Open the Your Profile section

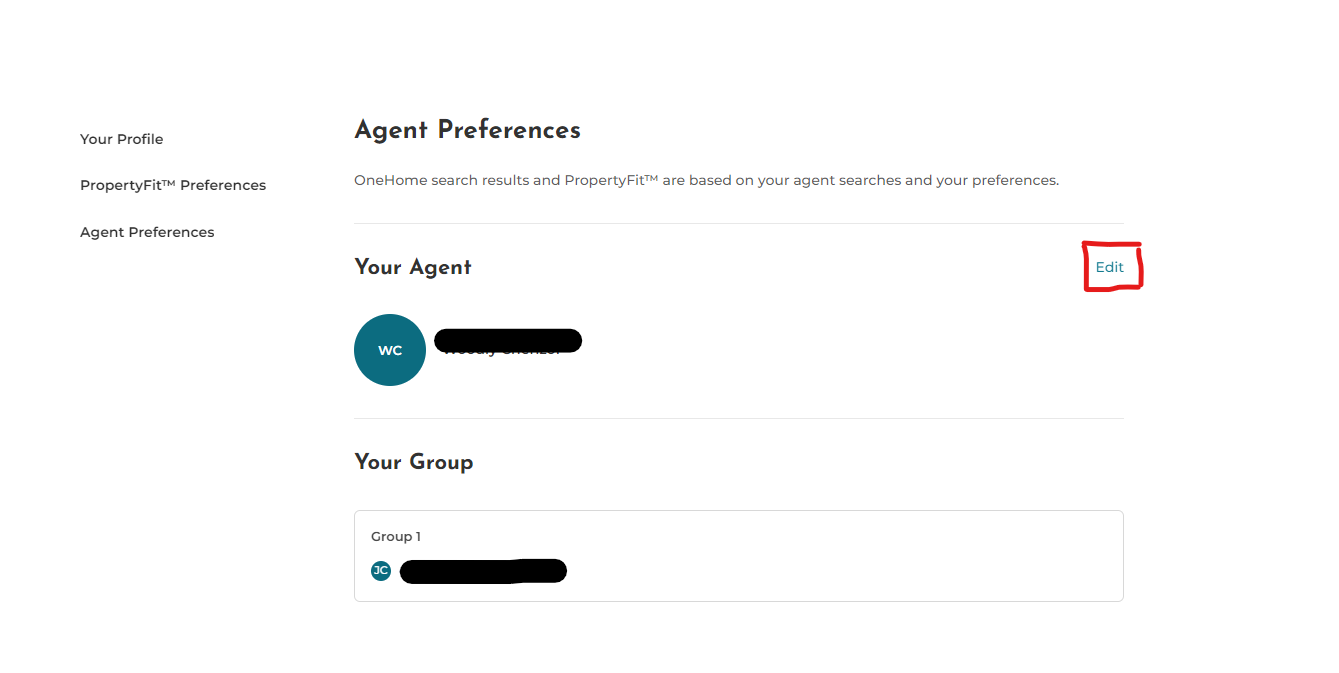[121, 139]
